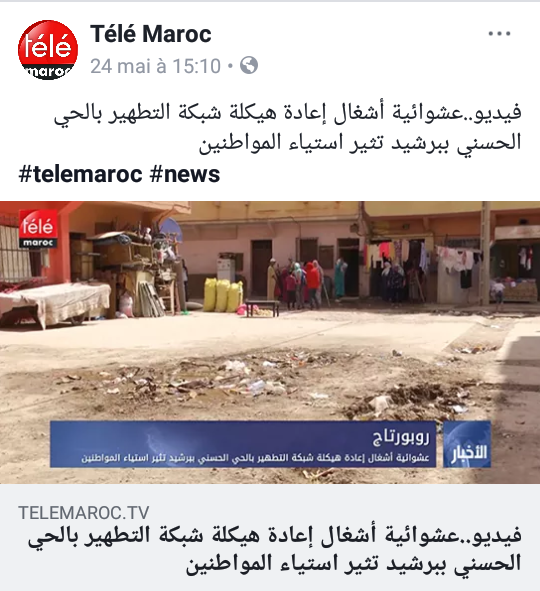The image size is (540, 591).
Task: Click the yellow sacks in video preview
Action: (x=223, y=295)
